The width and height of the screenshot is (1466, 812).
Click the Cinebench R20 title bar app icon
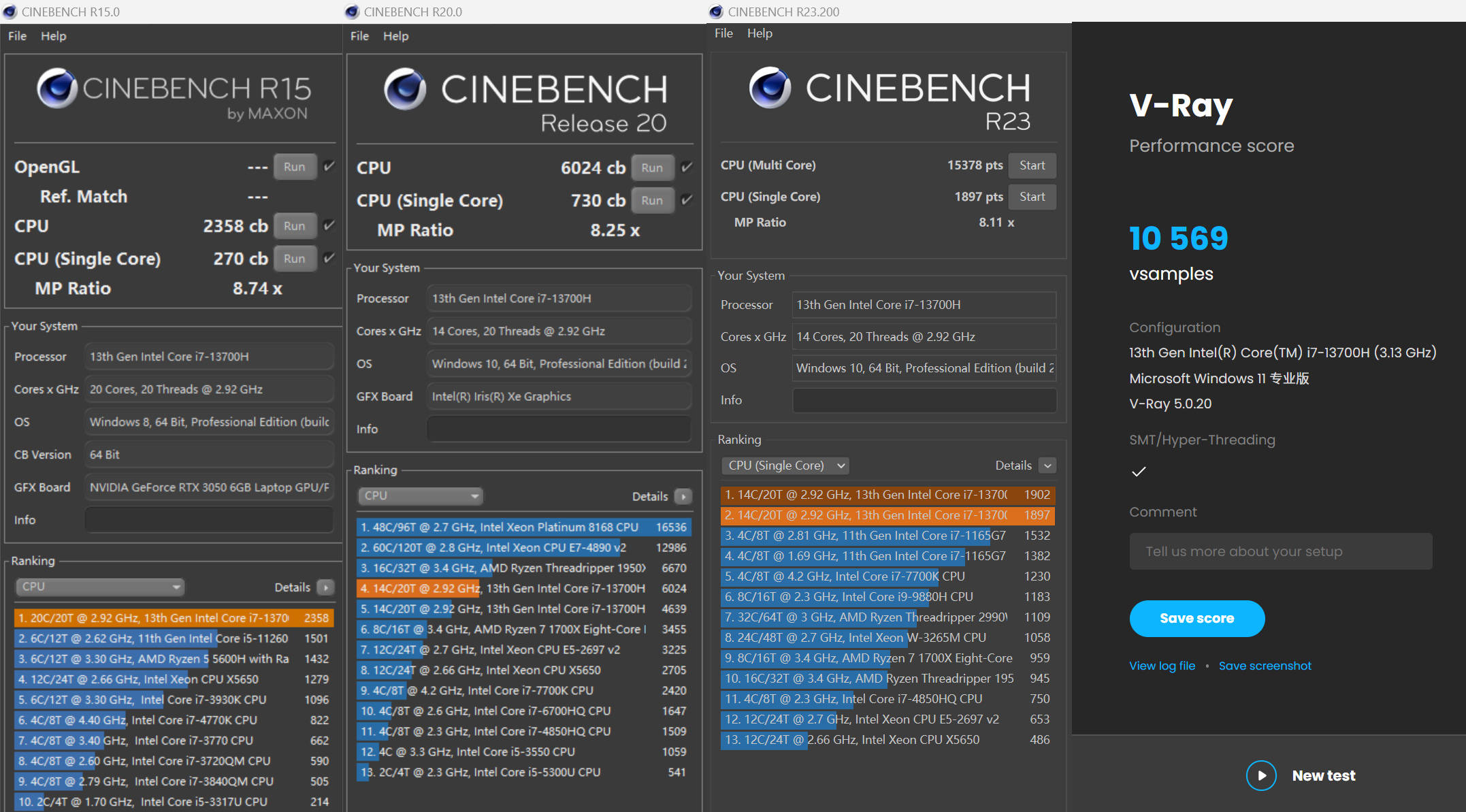point(352,12)
